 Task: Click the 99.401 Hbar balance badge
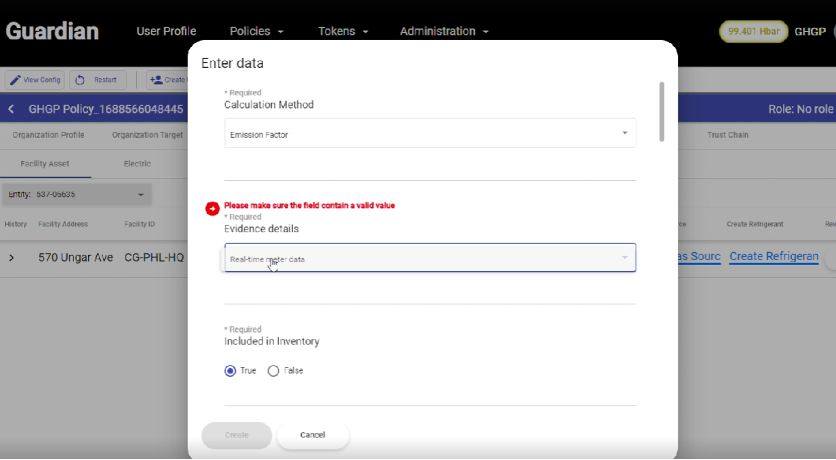(x=754, y=32)
